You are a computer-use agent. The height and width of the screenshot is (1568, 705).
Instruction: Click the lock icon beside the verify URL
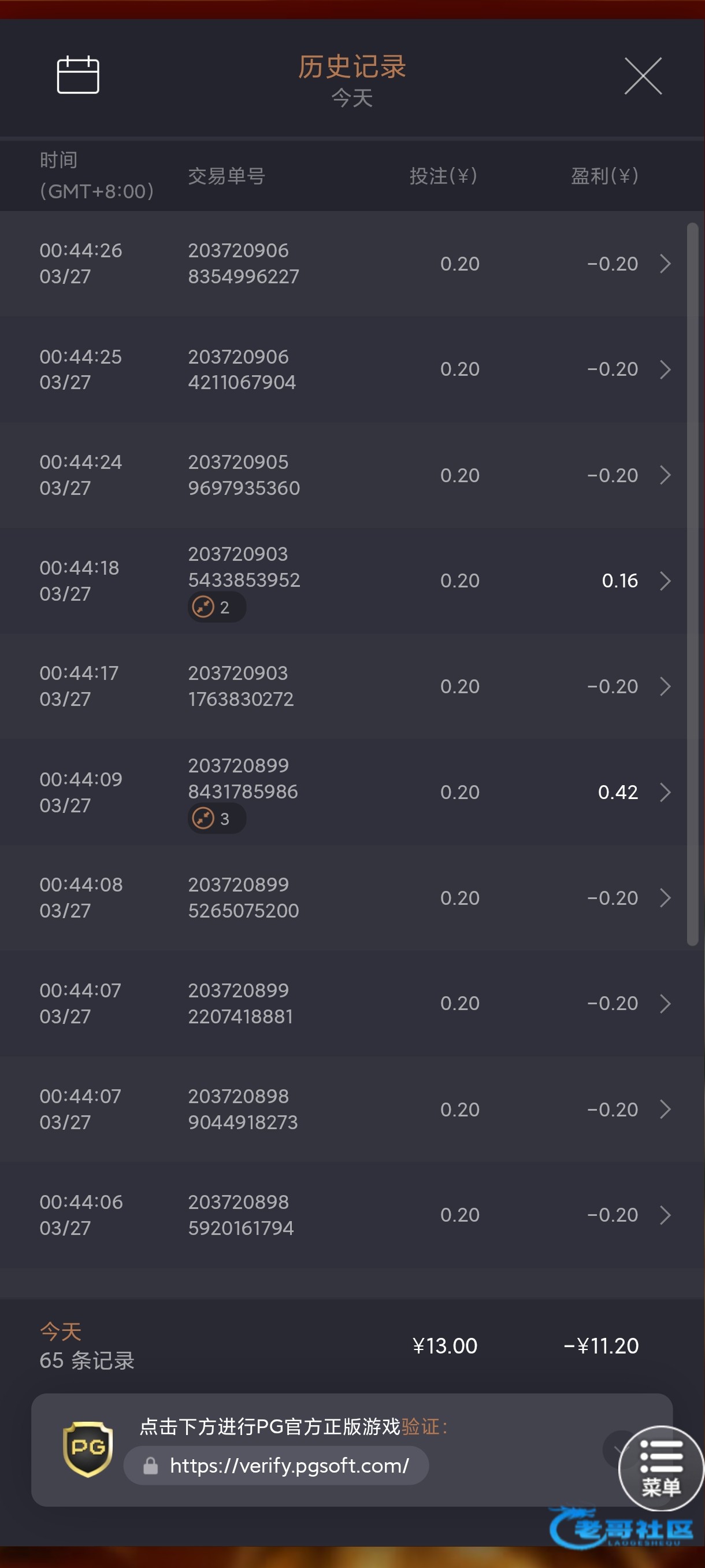tap(150, 1466)
